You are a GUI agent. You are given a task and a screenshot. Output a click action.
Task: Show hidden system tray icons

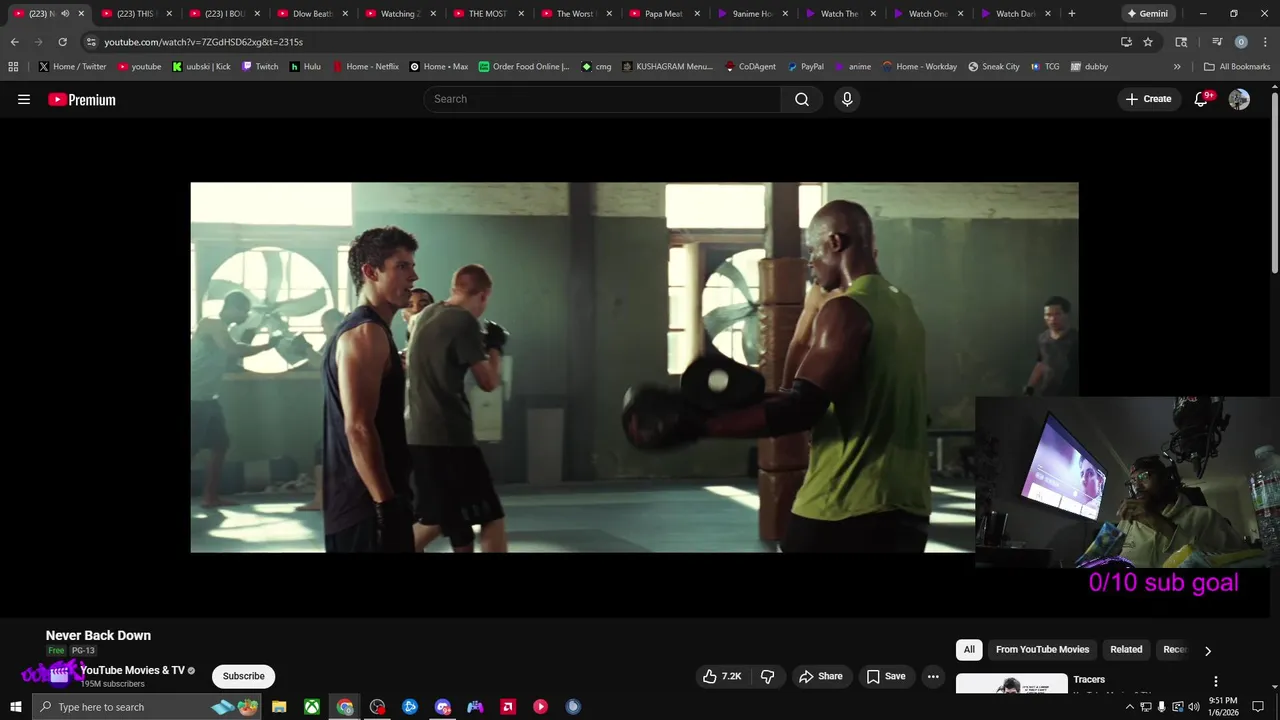click(1130, 707)
